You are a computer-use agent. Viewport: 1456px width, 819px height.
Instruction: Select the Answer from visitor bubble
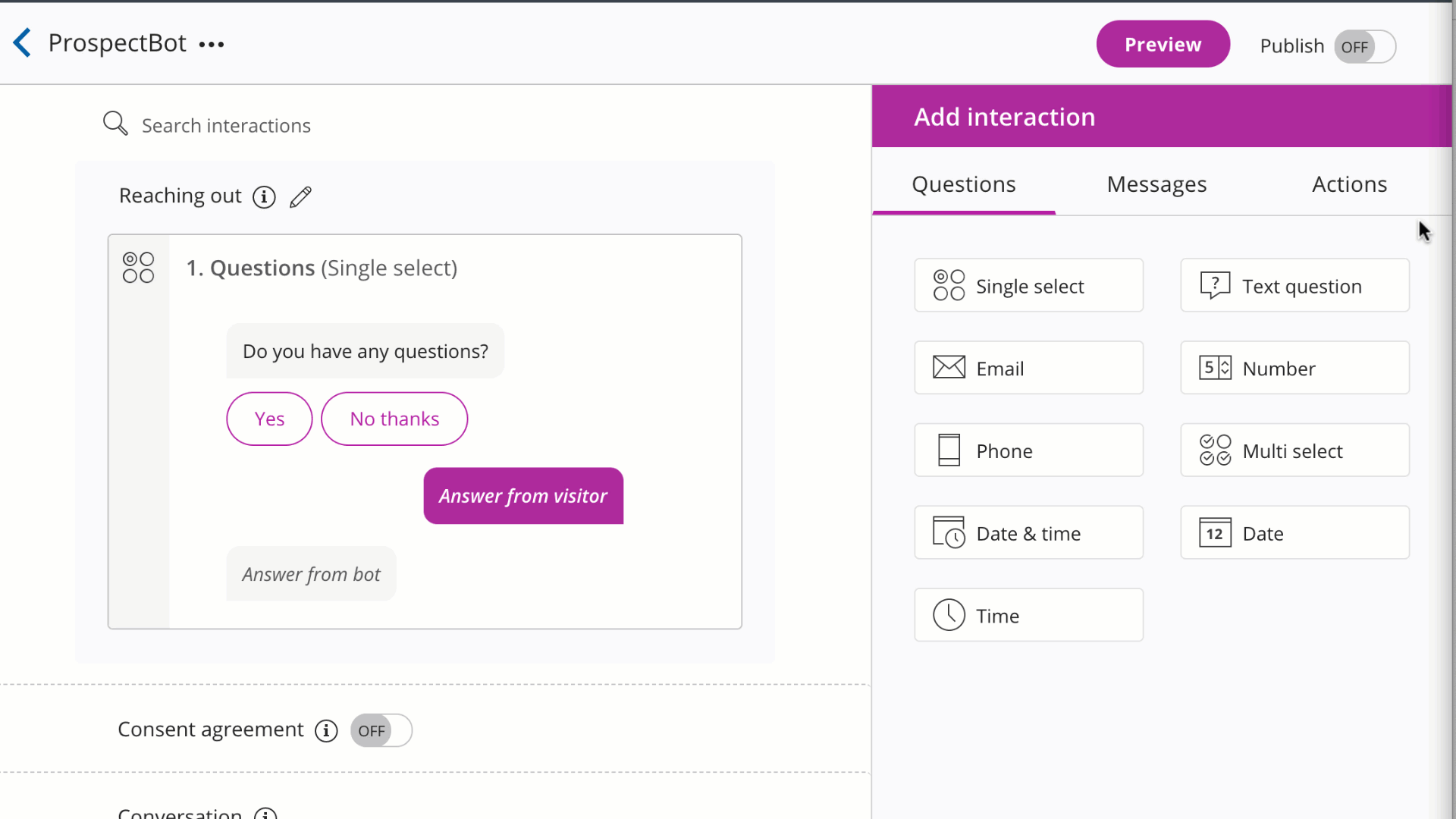click(x=523, y=497)
